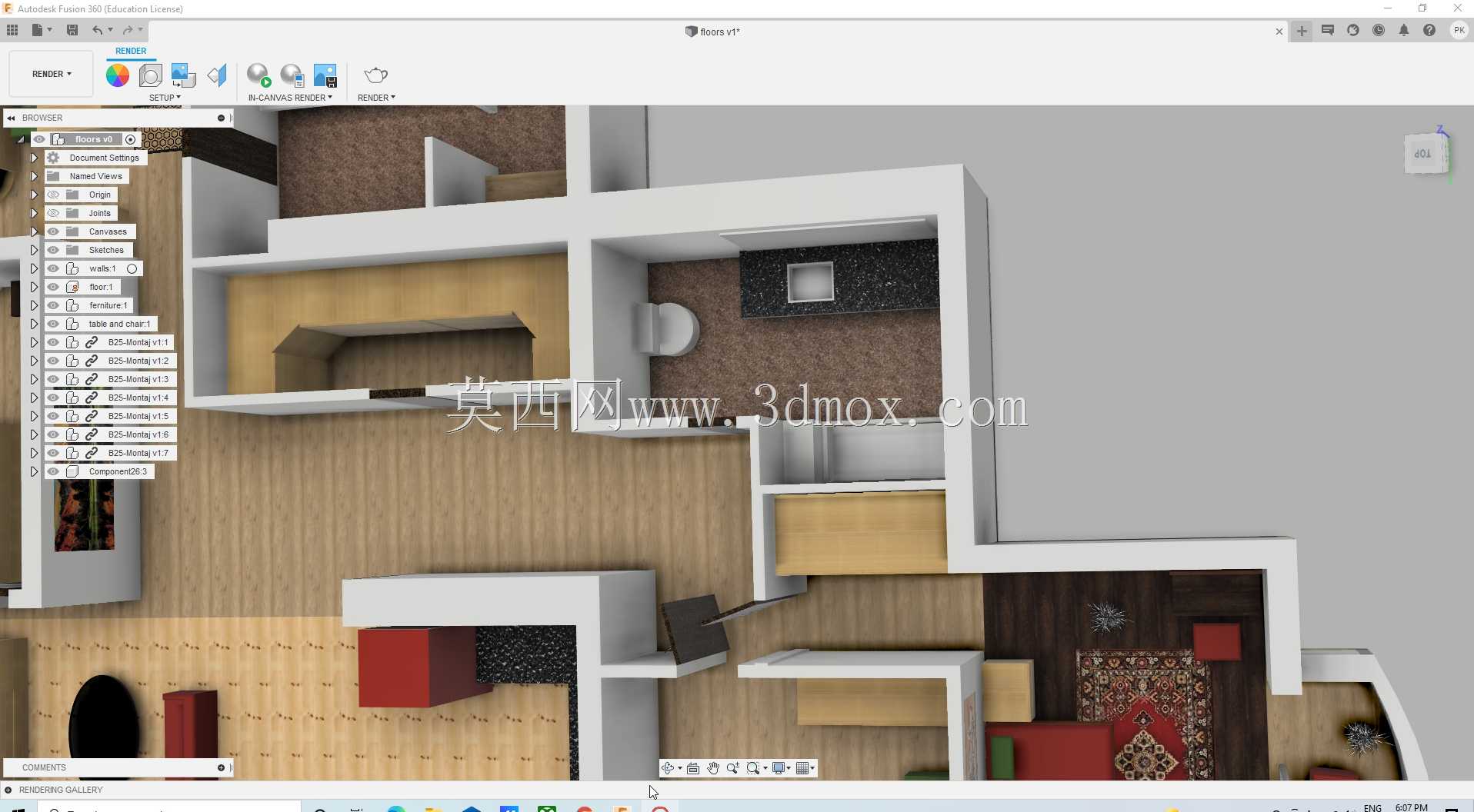Expand the walls:1 component
Viewport: 1474px width, 812px height.
click(34, 268)
